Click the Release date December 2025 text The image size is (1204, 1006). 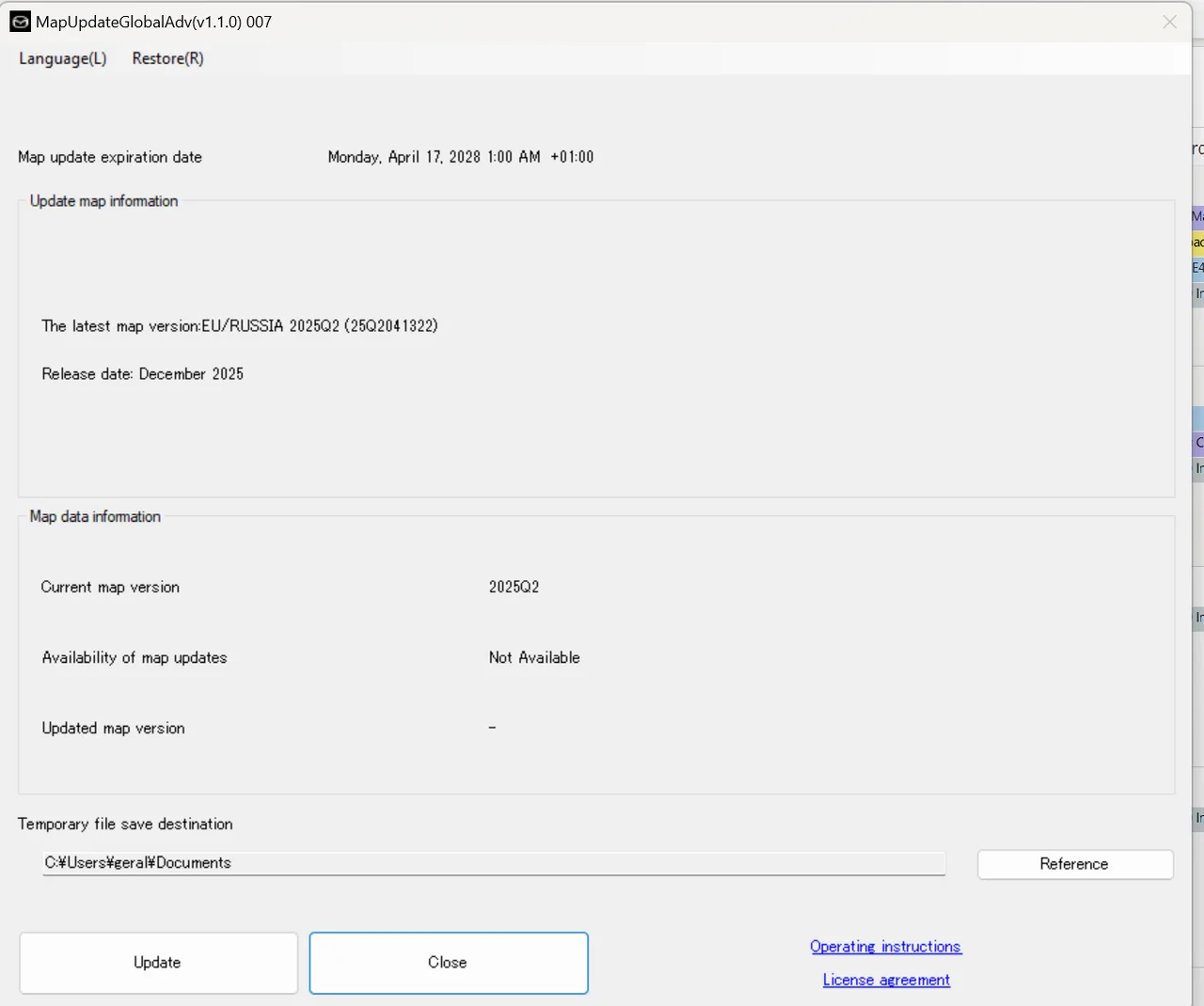(x=142, y=374)
